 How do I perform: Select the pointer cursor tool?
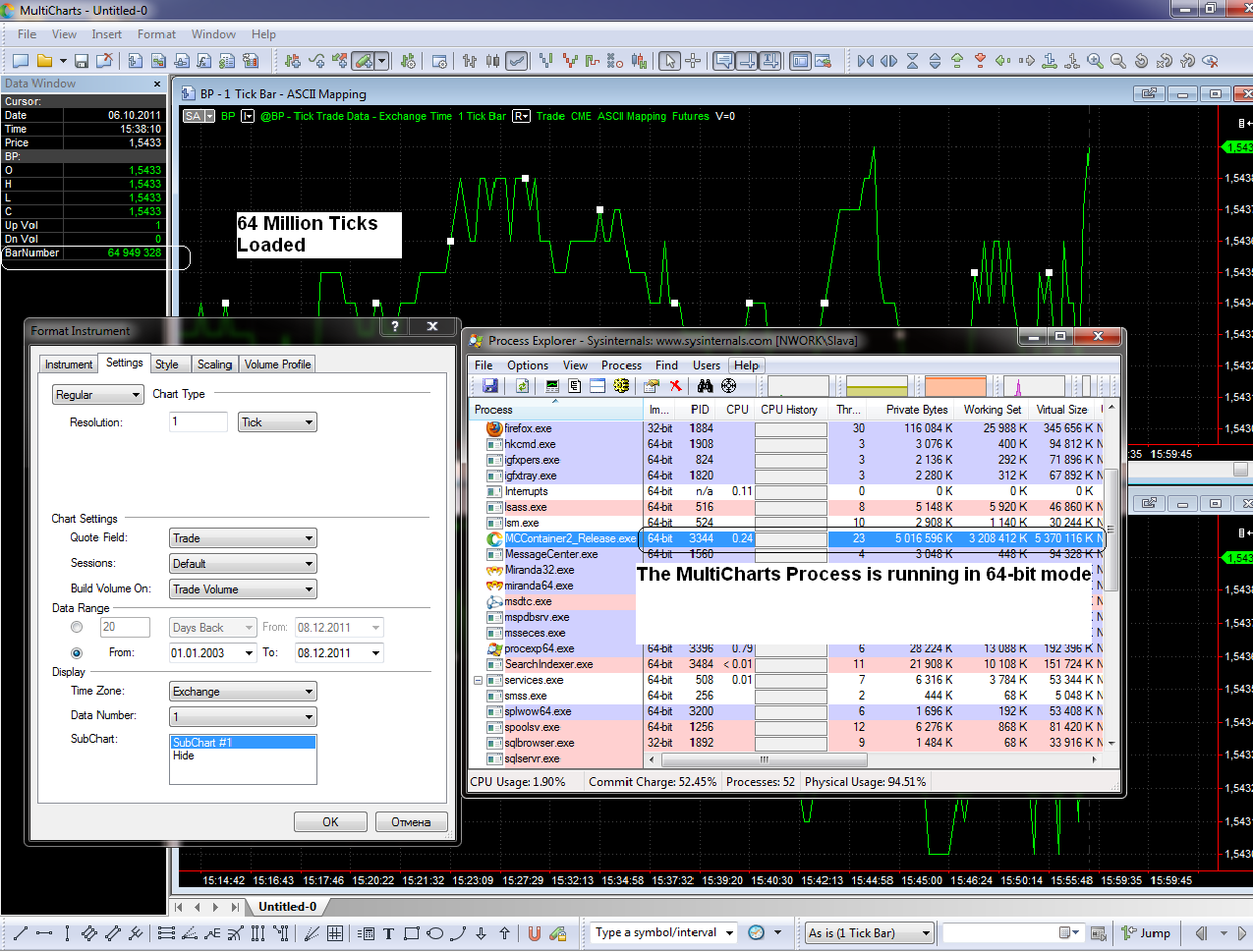click(x=669, y=61)
